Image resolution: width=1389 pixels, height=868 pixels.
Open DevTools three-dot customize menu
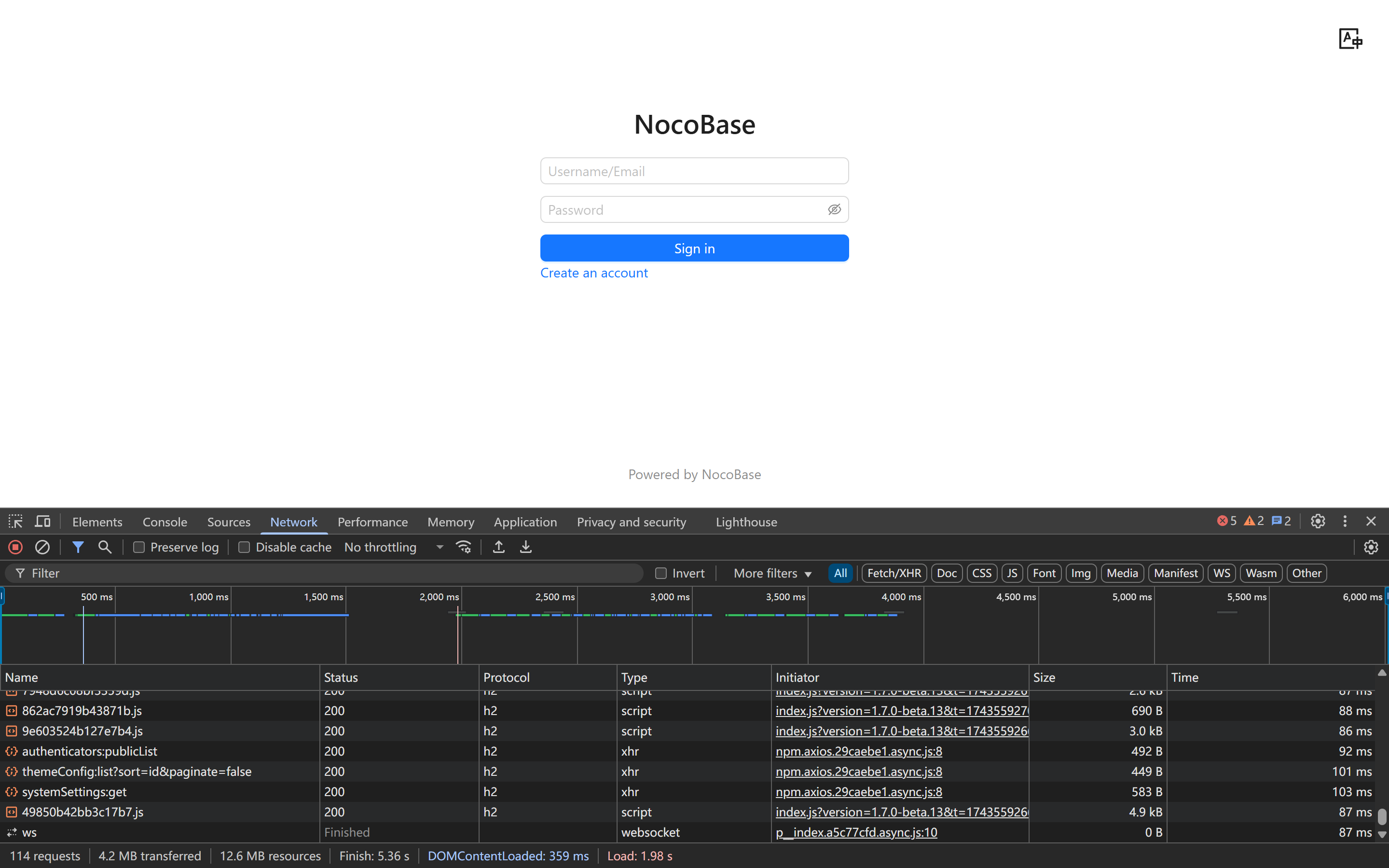tap(1345, 521)
